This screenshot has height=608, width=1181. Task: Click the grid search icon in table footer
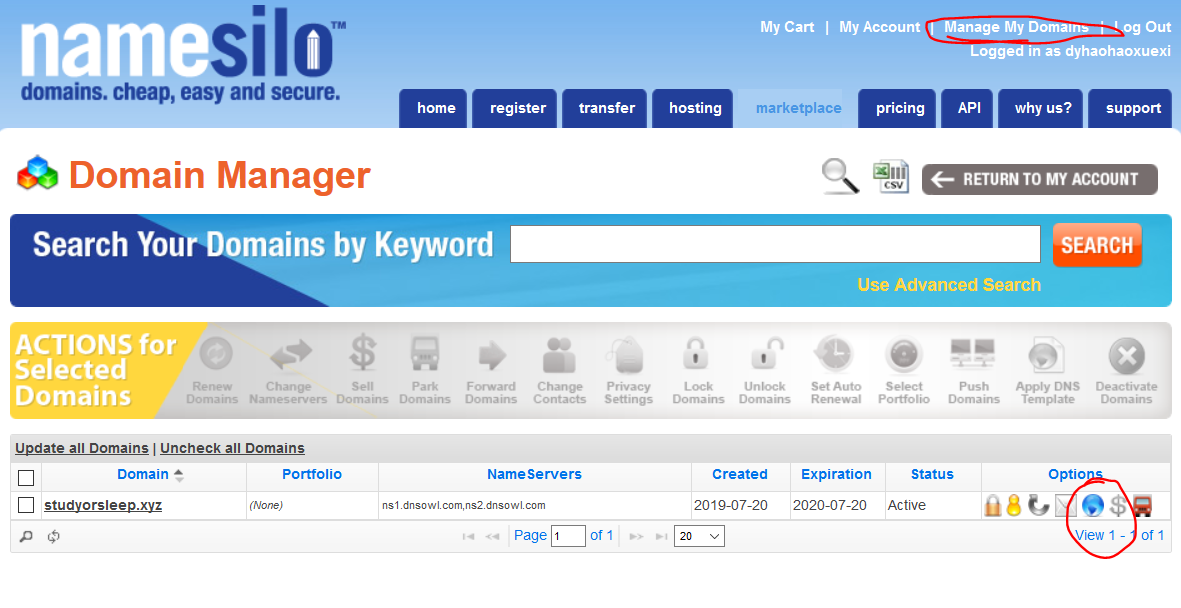click(26, 536)
